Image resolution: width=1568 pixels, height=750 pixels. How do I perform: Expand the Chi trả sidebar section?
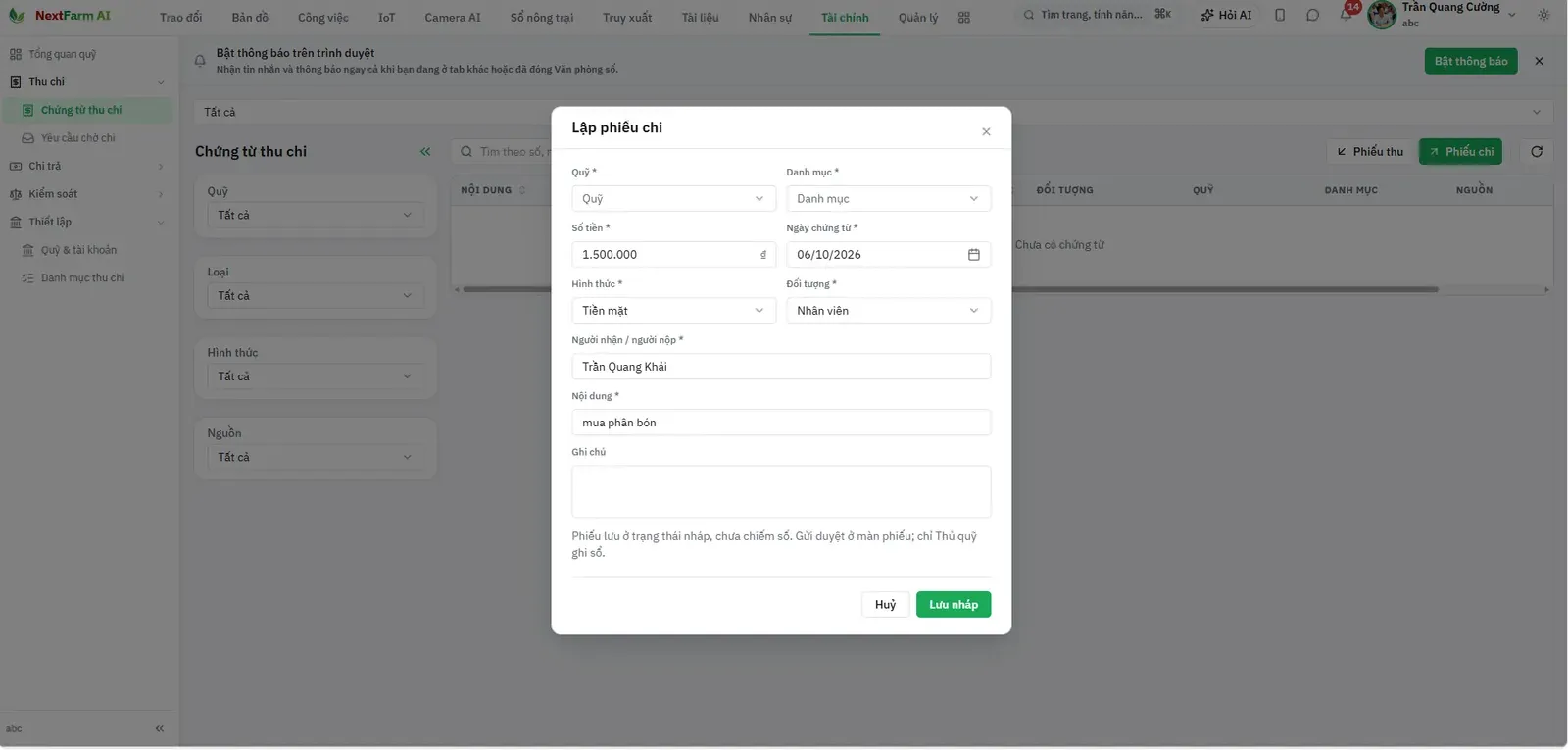click(86, 166)
